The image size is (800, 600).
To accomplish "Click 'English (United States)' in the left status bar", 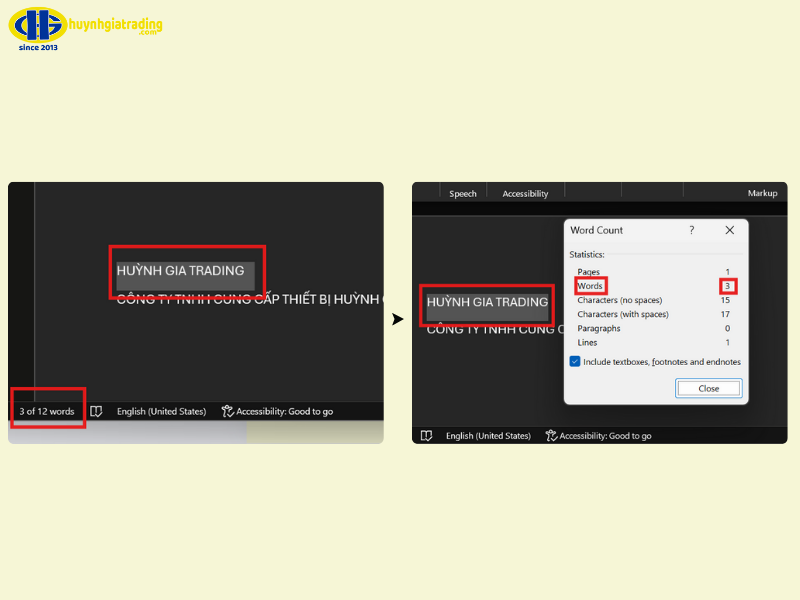I will pyautogui.click(x=161, y=411).
